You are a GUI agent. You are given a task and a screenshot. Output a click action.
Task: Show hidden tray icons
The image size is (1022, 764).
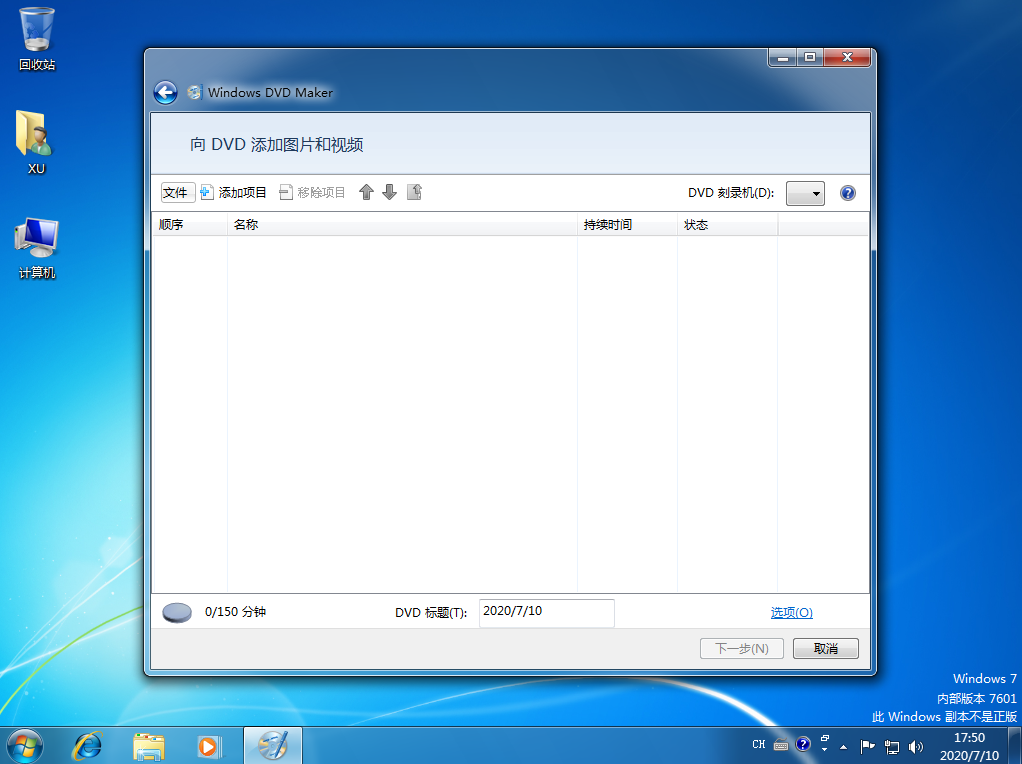pos(843,747)
